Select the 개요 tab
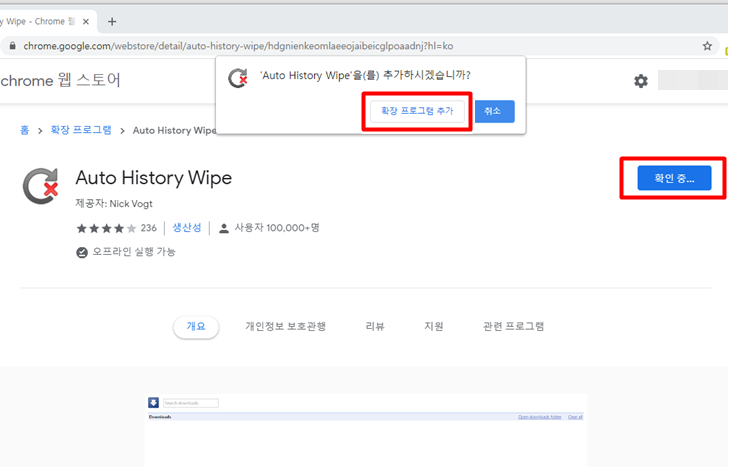The image size is (729, 467). point(196,327)
